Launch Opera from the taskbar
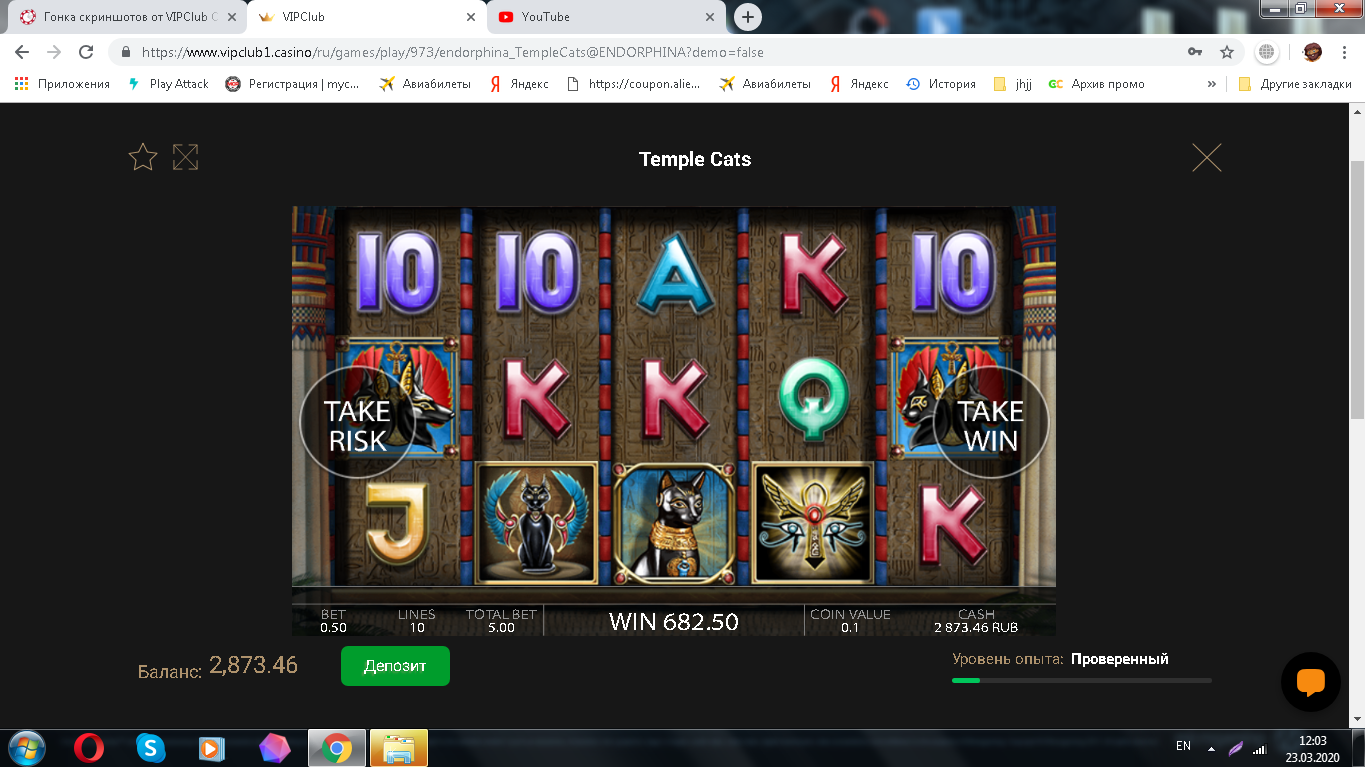 [x=89, y=748]
